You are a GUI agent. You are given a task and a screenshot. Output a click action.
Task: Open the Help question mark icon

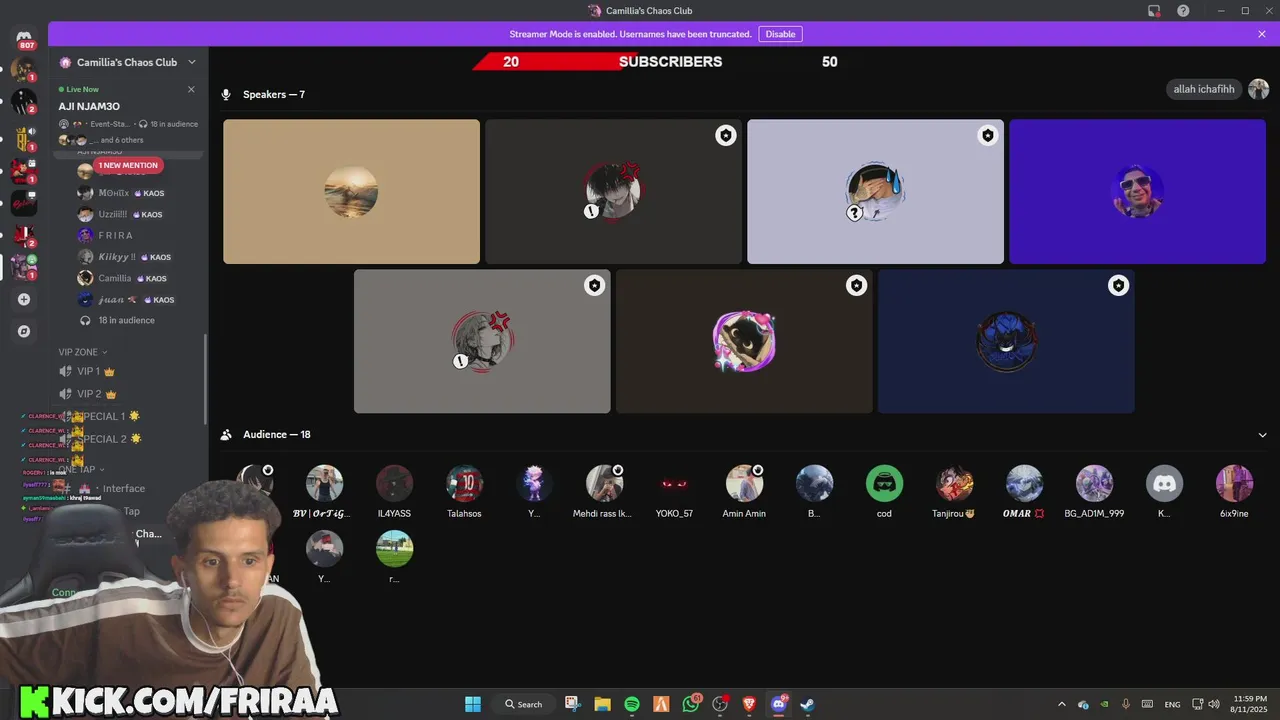click(x=1183, y=11)
